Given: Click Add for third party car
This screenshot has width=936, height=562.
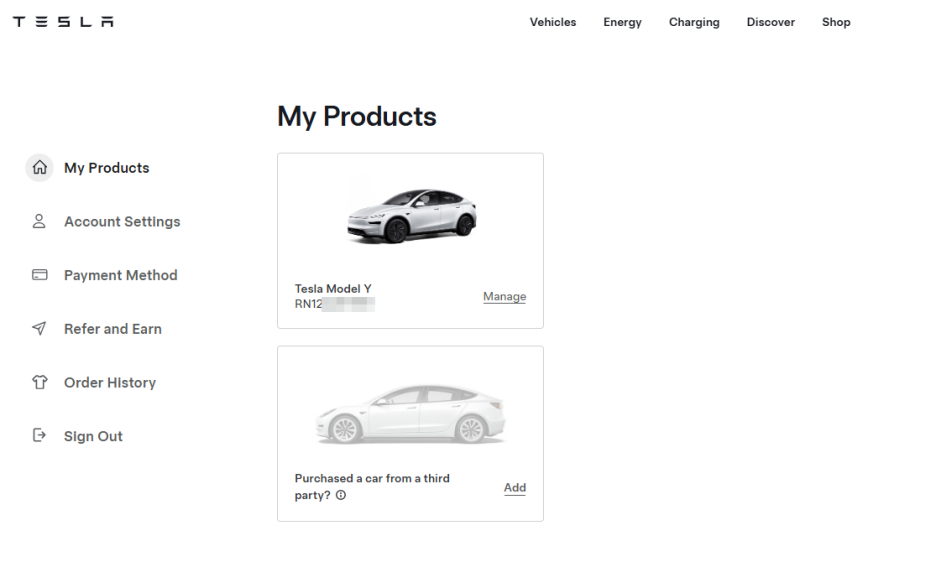Looking at the screenshot, I should 515,487.
